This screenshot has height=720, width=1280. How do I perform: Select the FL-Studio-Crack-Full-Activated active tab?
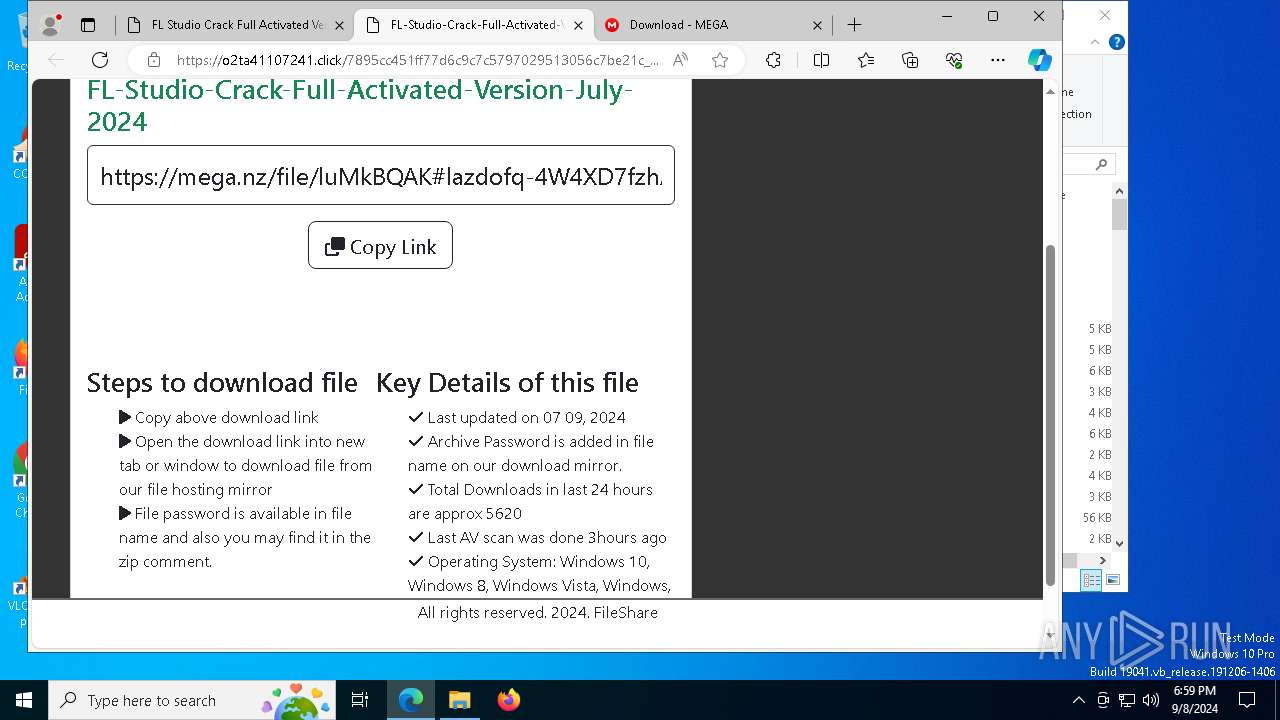[x=474, y=25]
